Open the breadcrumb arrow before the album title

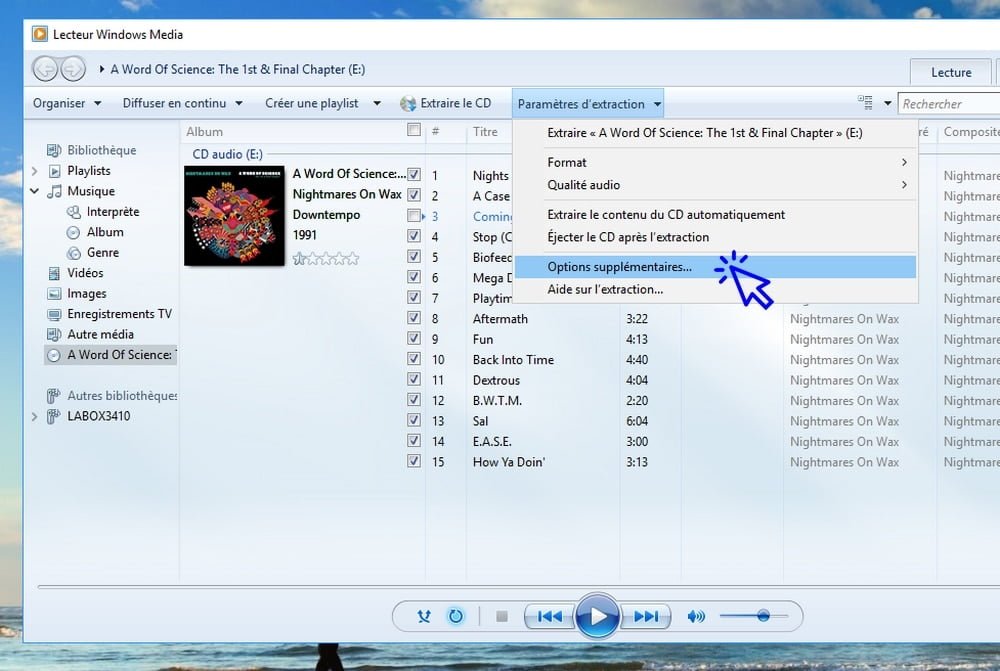click(x=101, y=70)
